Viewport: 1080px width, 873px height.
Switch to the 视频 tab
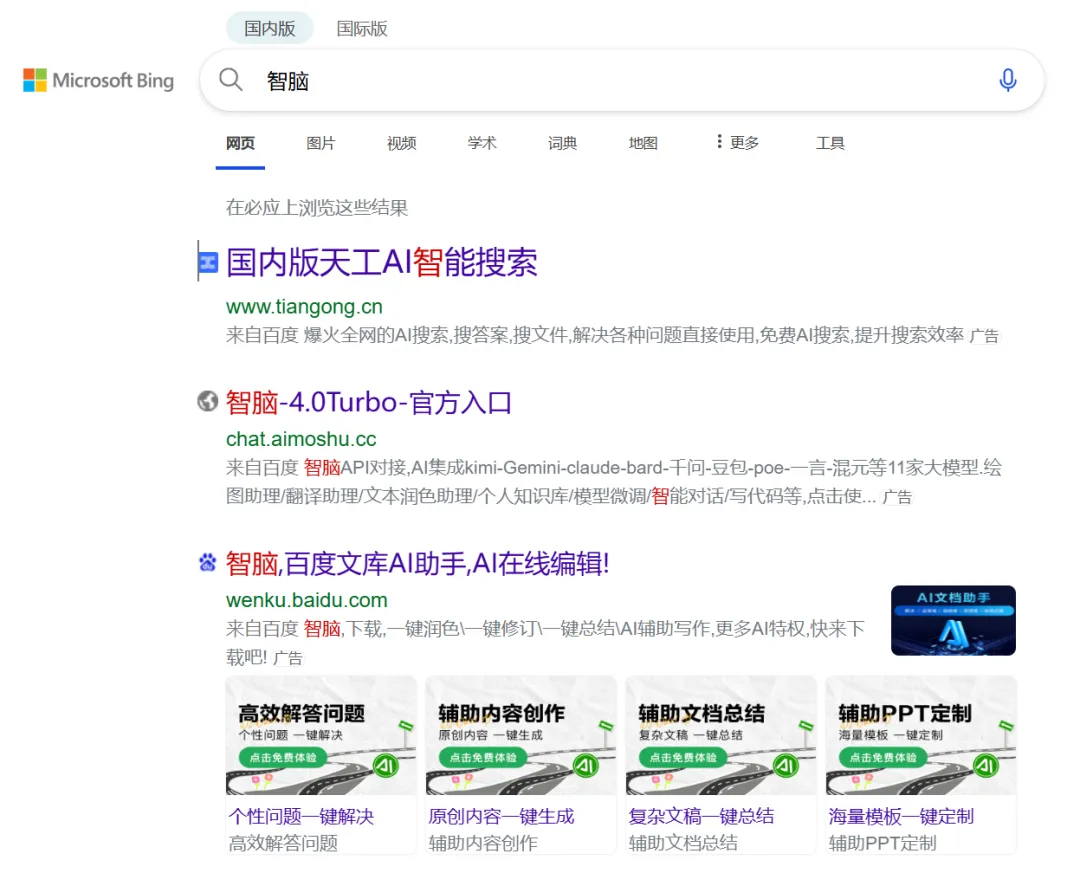(x=402, y=143)
